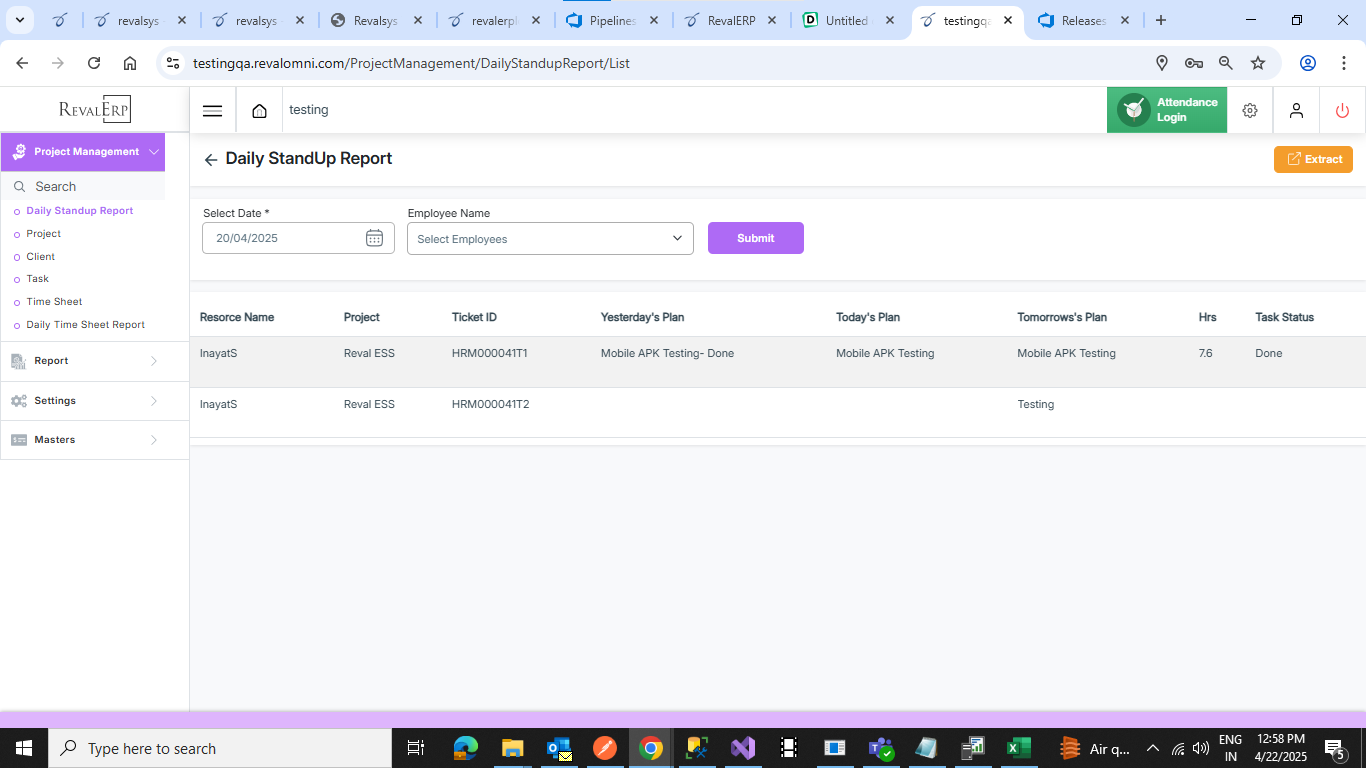Click the purple Submit button
1366x768 pixels.
coord(755,238)
